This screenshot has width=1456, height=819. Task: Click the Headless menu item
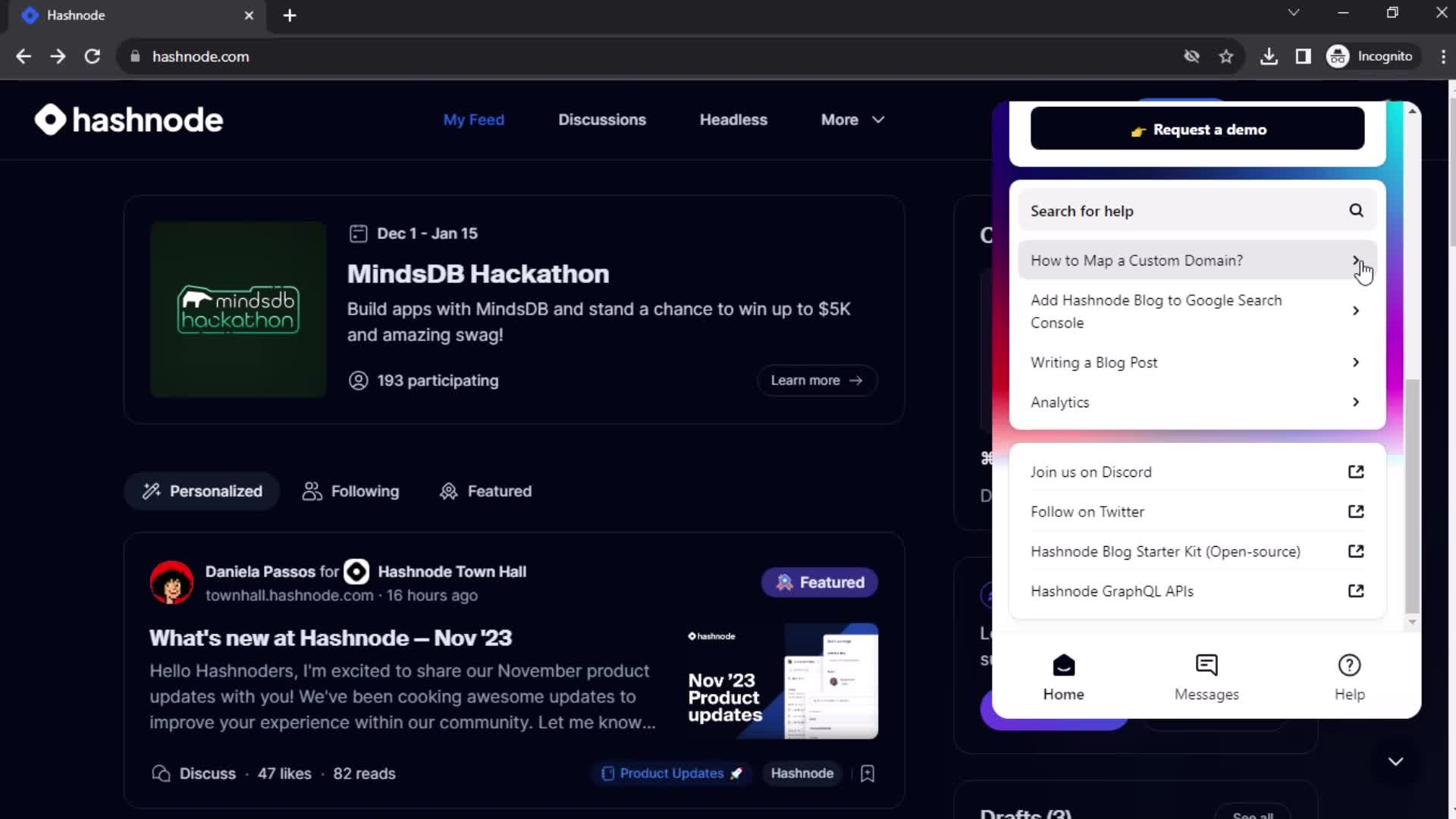click(733, 120)
